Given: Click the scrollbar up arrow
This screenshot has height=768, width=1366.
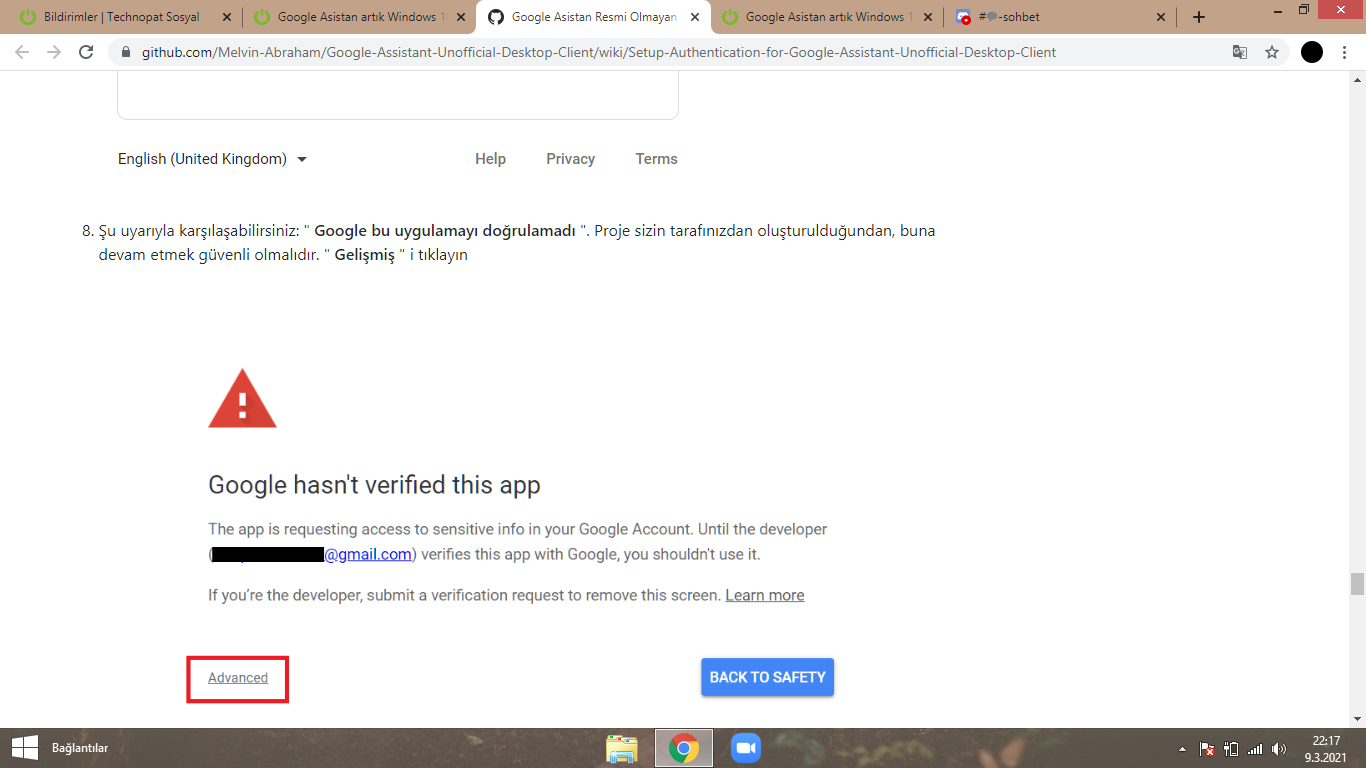Looking at the screenshot, I should (x=1357, y=80).
